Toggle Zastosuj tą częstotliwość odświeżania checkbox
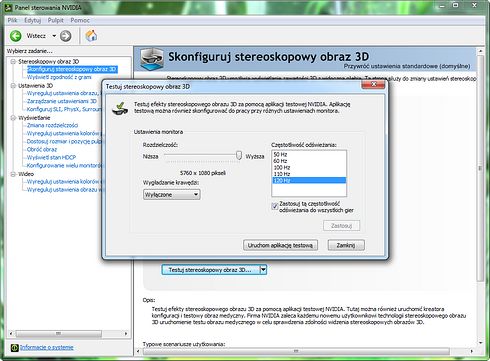Viewport: 490px width, 361px height. point(275,206)
